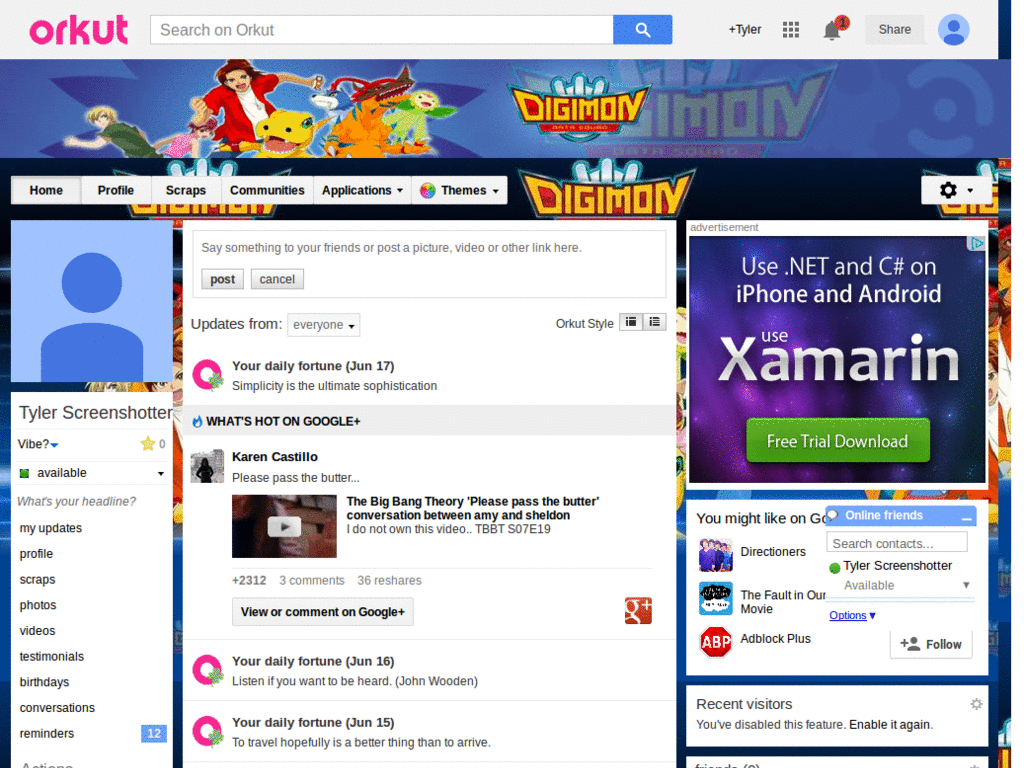
Task: Click the Directioners page icon
Action: coord(715,555)
